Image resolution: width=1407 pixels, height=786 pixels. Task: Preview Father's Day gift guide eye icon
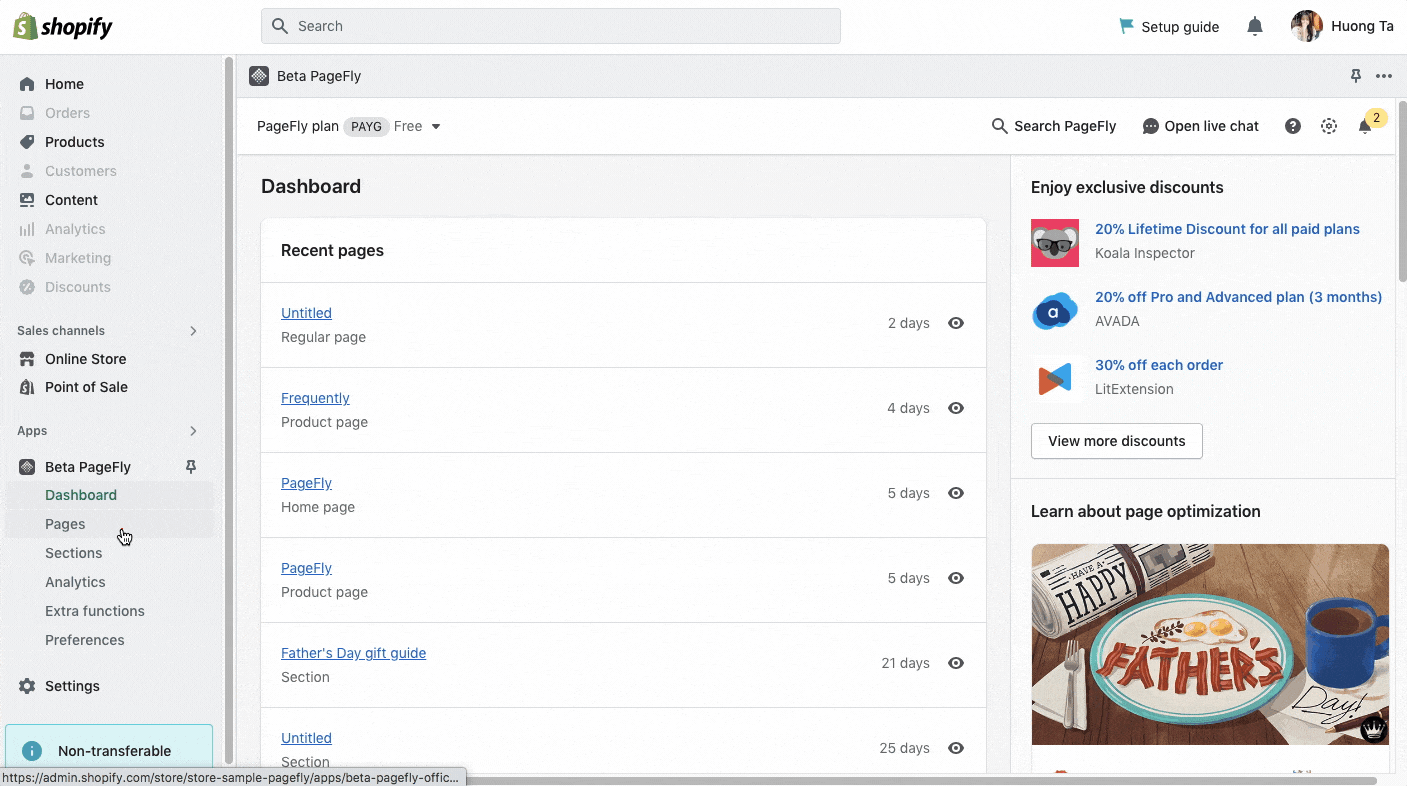956,663
